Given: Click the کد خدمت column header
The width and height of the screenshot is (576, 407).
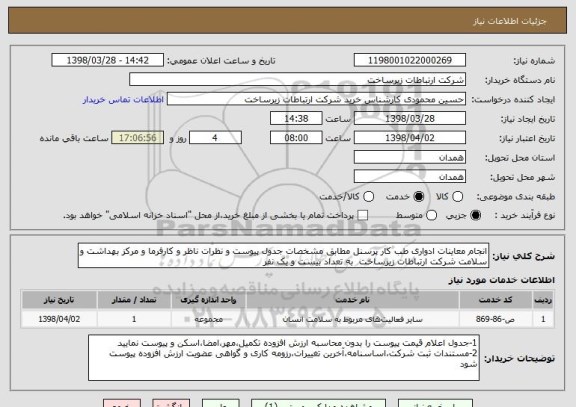Looking at the screenshot, I should (x=496, y=300).
